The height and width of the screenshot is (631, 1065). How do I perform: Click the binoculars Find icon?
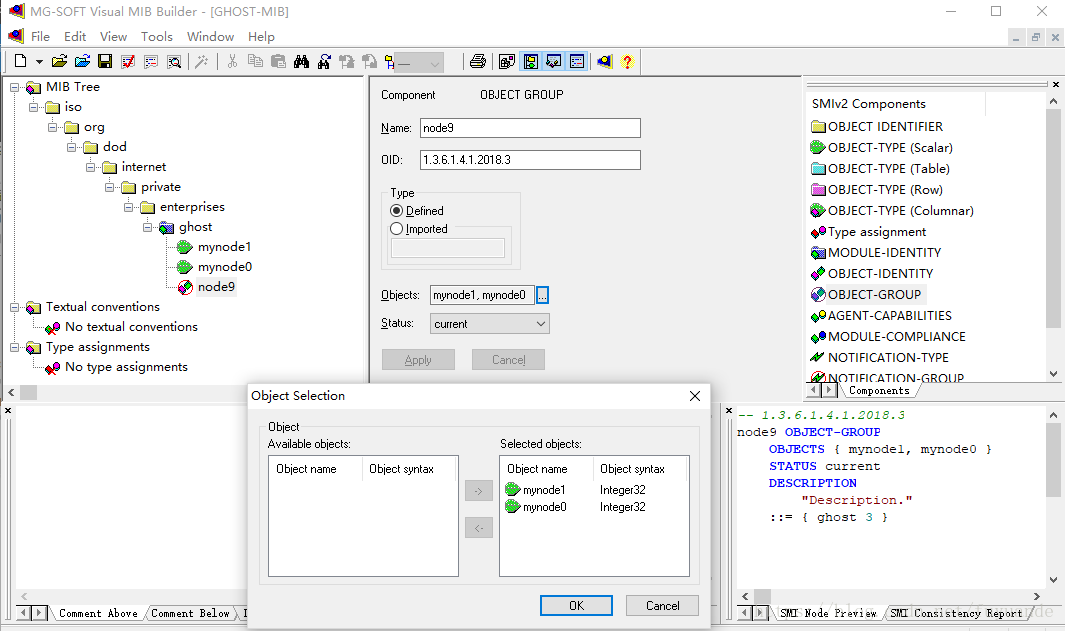[x=302, y=62]
